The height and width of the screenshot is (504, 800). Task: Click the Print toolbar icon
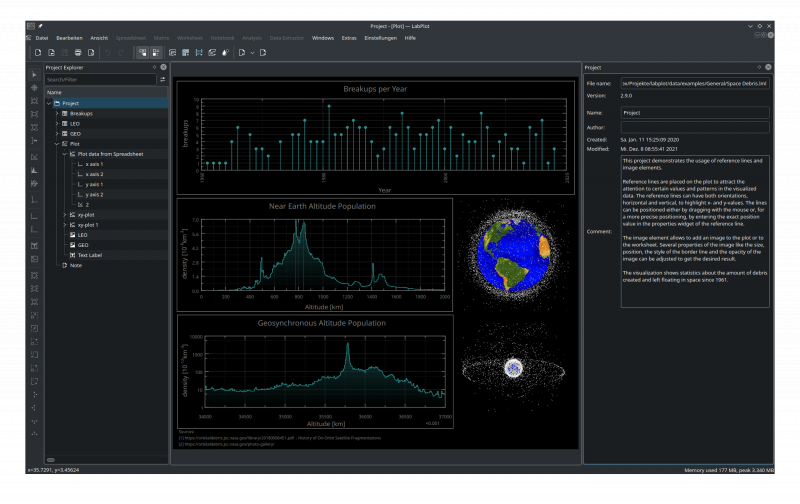click(x=78, y=53)
